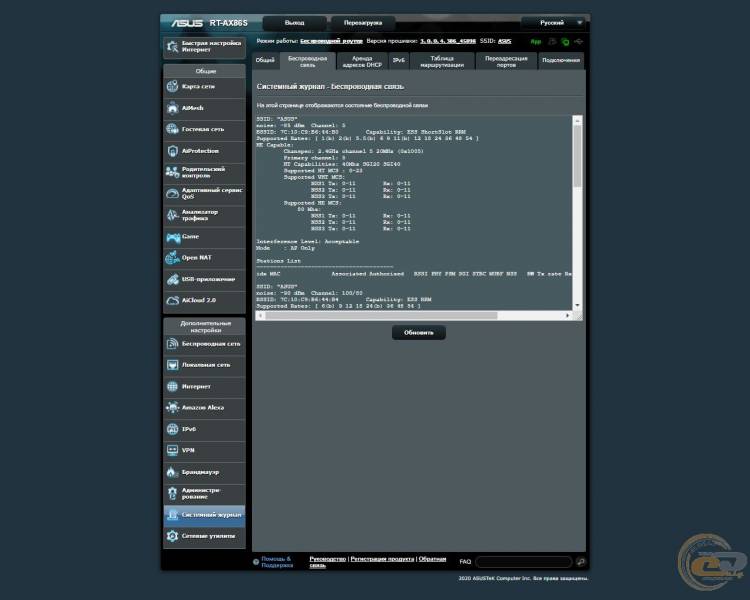Open the Game controller icon

pyautogui.click(x=172, y=236)
